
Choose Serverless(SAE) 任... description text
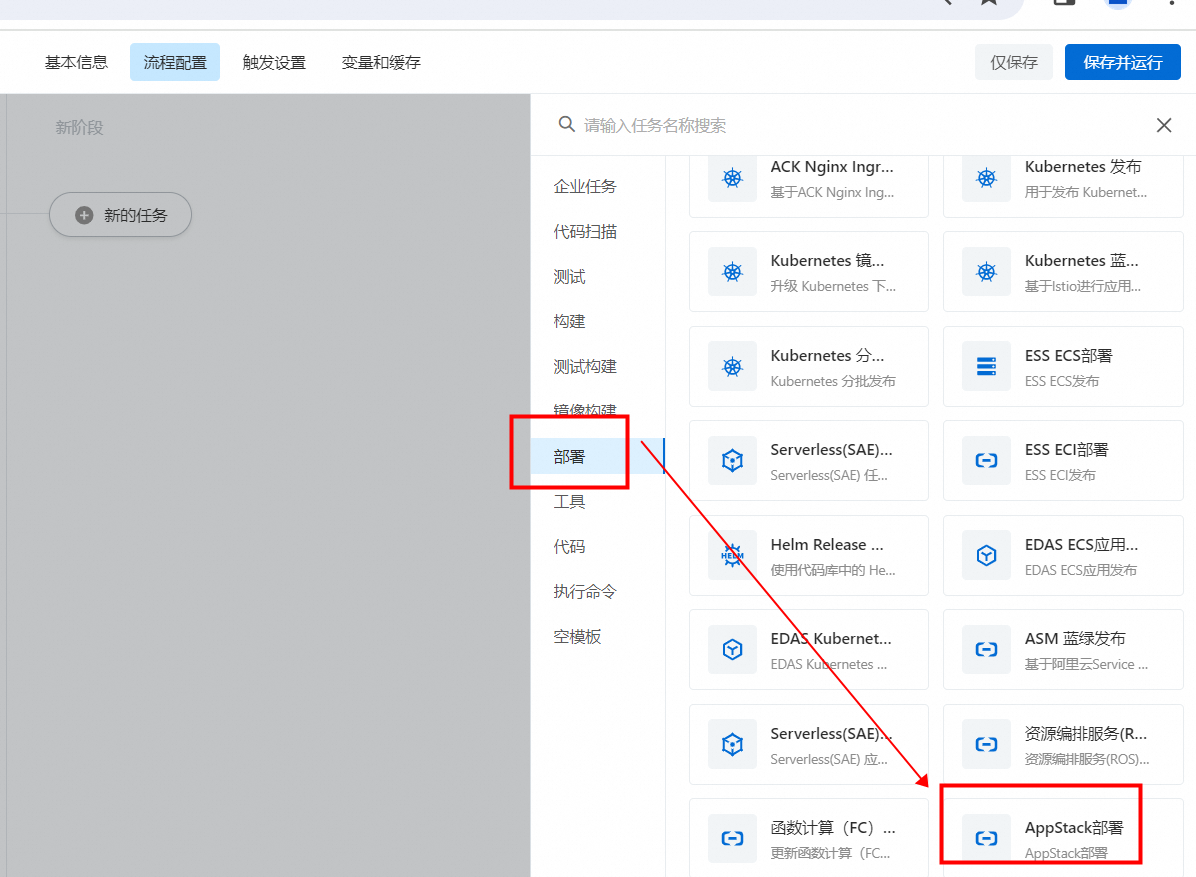tap(829, 475)
